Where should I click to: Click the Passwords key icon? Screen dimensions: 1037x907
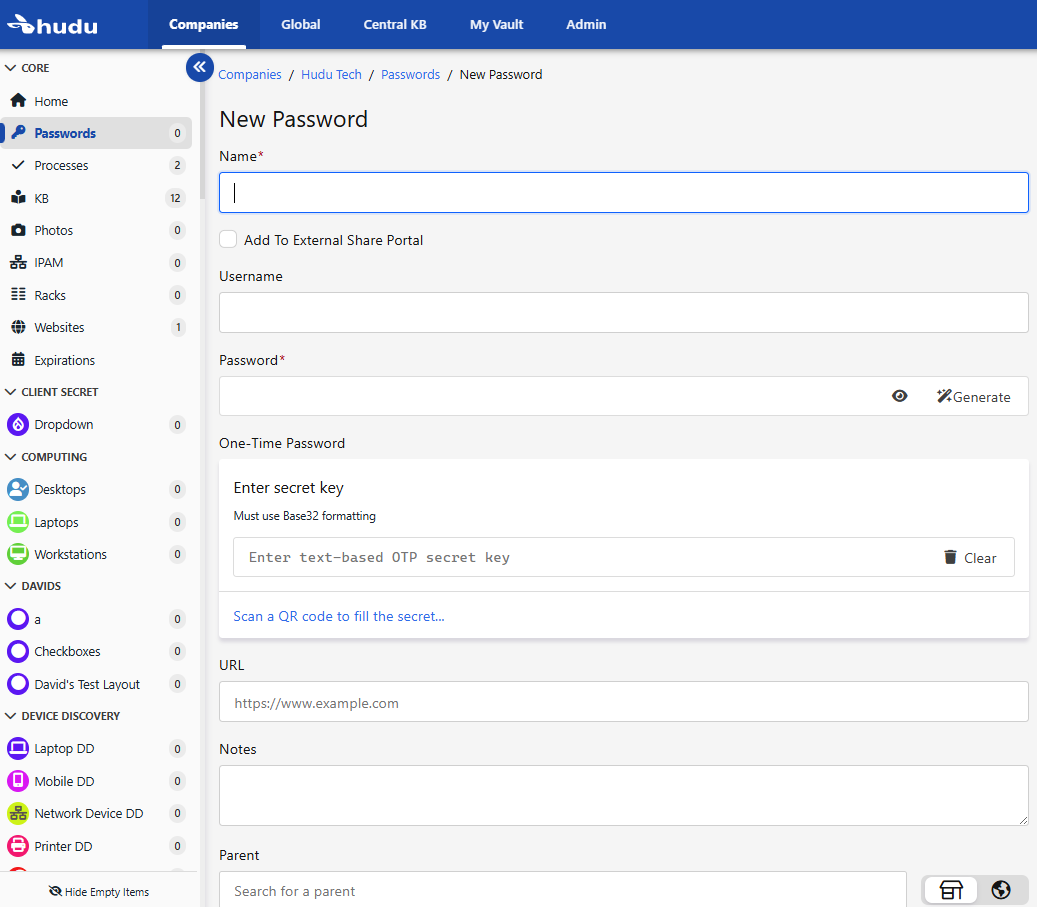click(19, 132)
